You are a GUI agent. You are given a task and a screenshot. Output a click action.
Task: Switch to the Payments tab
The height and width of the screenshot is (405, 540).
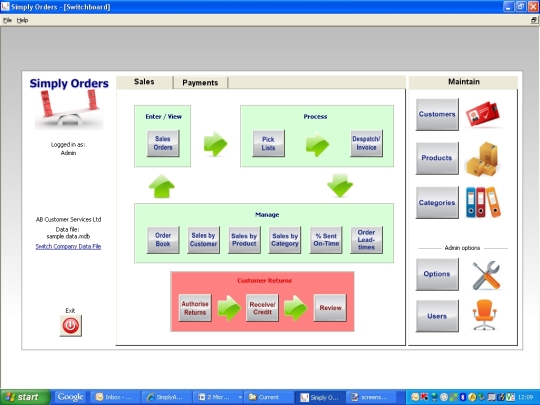point(200,83)
